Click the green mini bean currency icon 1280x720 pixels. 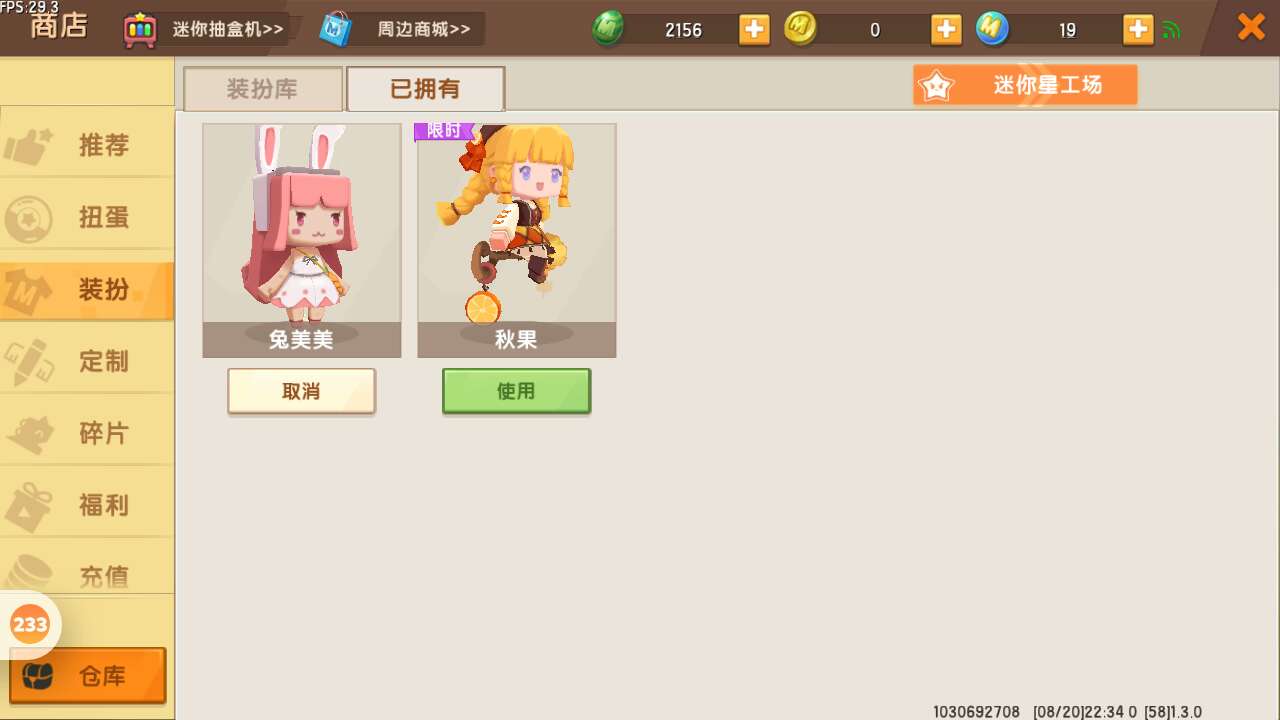[608, 29]
